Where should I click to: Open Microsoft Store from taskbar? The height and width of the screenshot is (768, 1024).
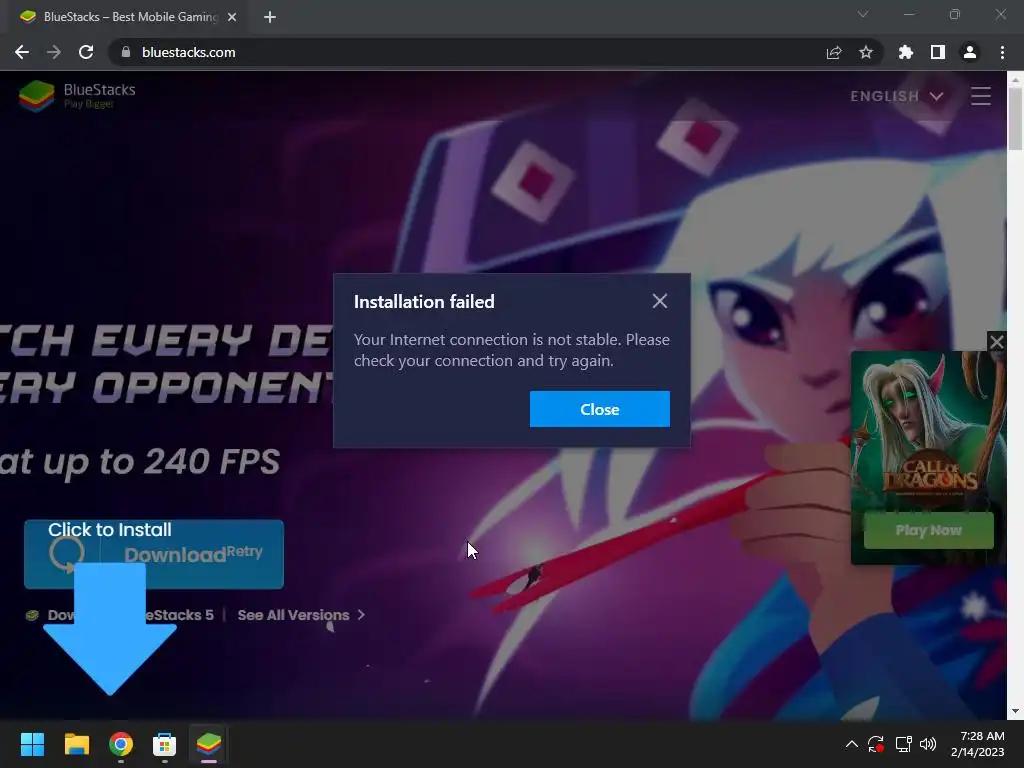(x=165, y=744)
